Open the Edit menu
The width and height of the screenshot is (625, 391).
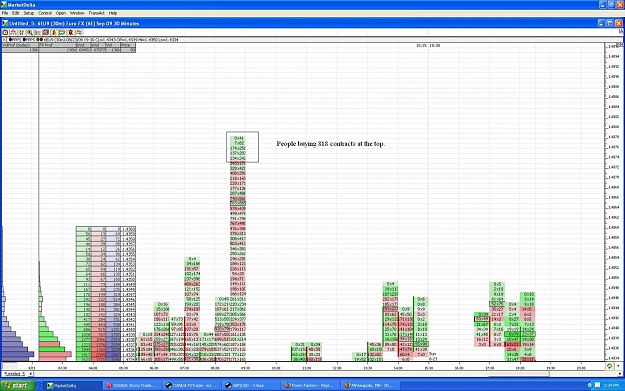(x=15, y=13)
